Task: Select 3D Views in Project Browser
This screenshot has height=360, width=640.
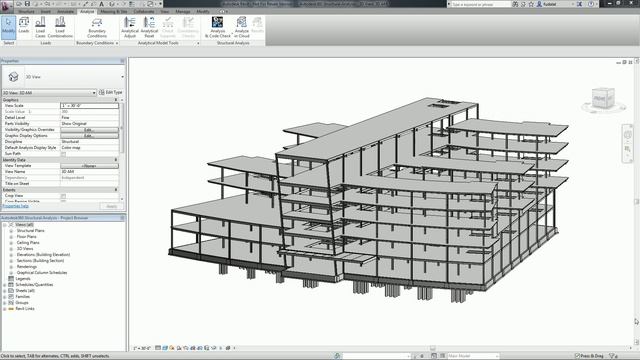Action: (x=25, y=249)
